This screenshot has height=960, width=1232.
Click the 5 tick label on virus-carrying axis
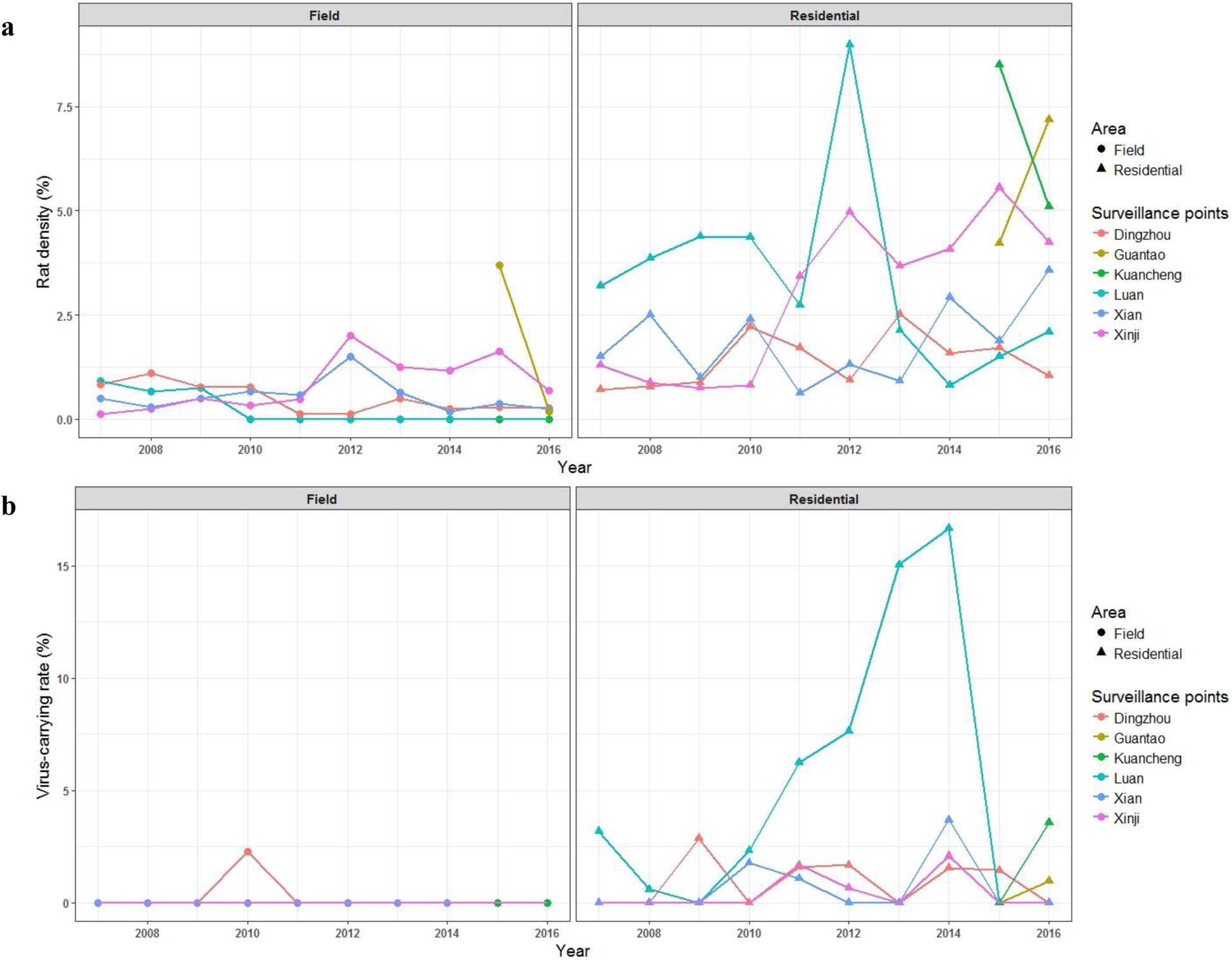tap(65, 791)
